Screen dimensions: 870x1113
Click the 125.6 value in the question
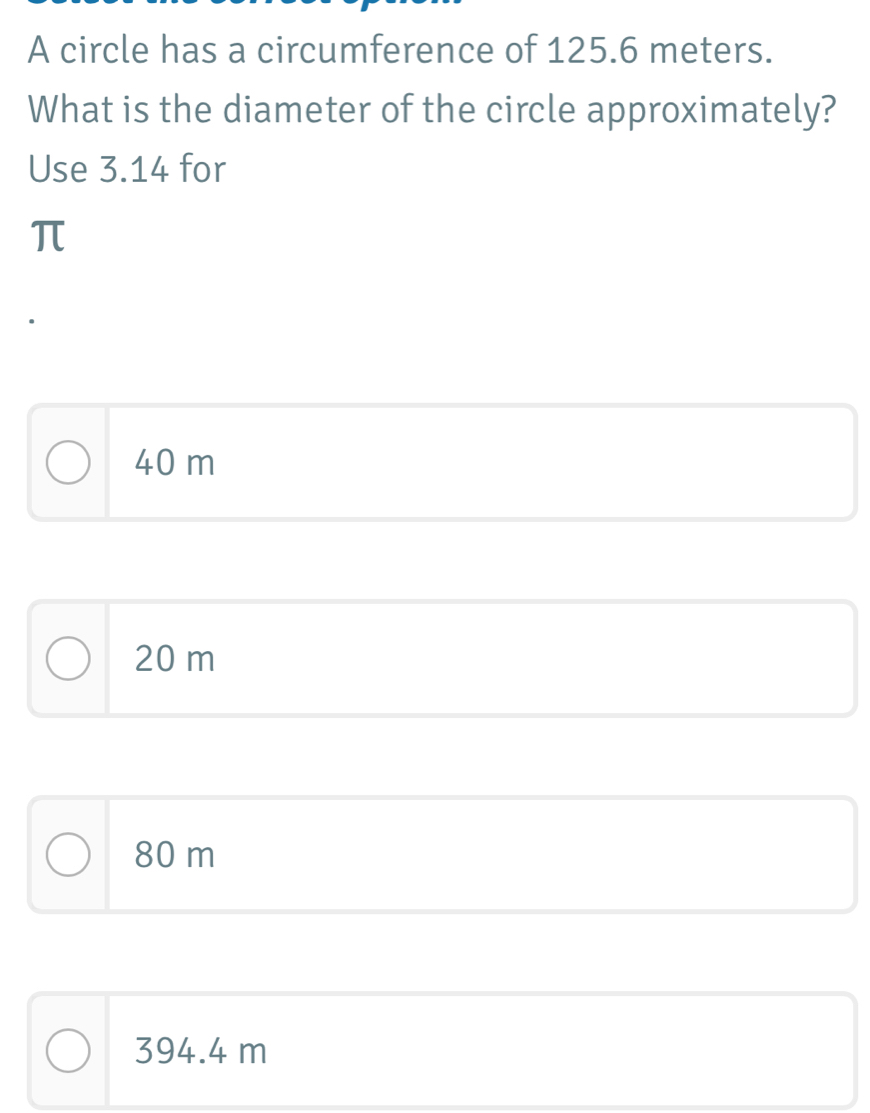click(x=593, y=51)
